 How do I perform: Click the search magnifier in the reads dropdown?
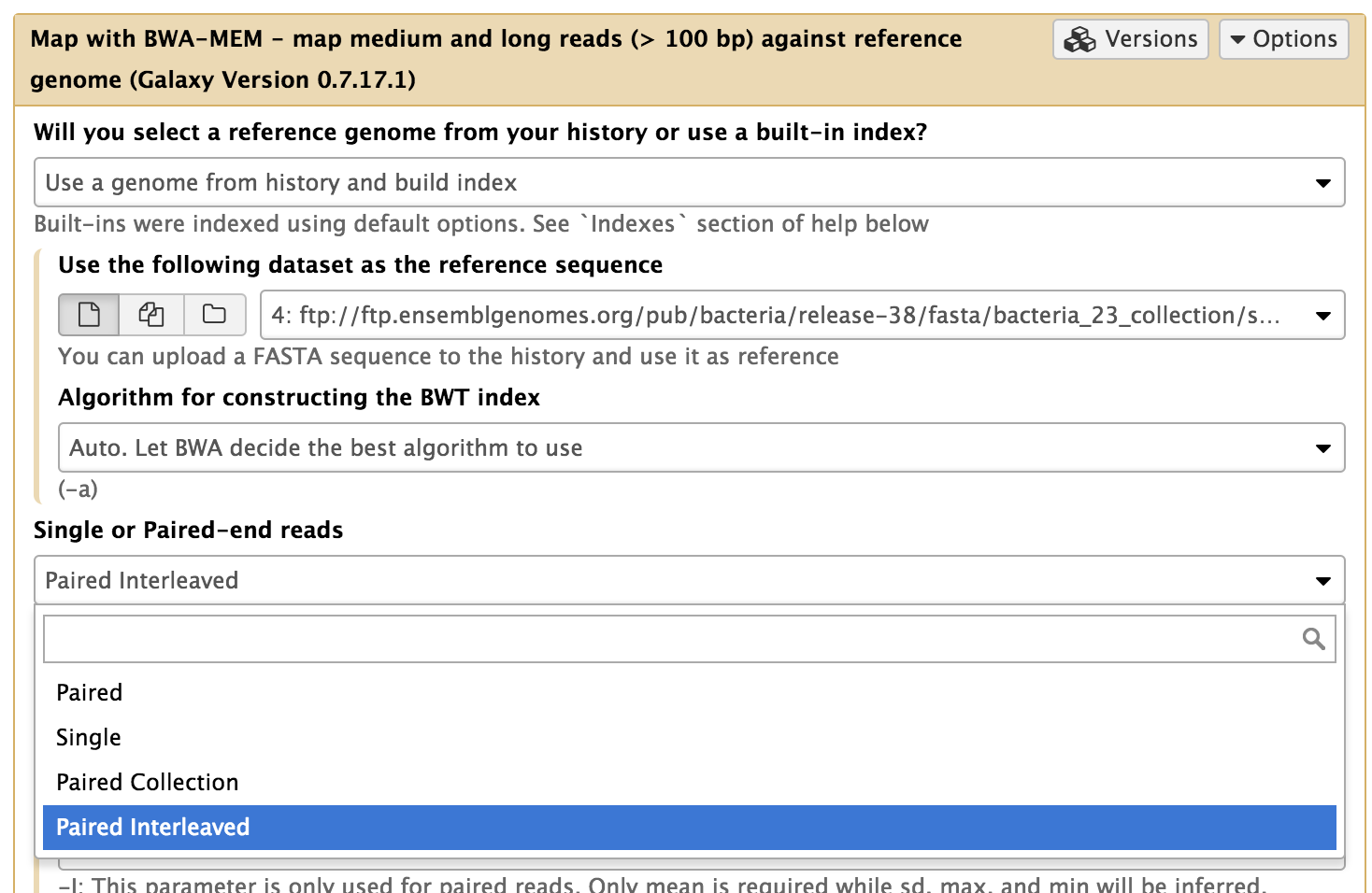click(1313, 638)
